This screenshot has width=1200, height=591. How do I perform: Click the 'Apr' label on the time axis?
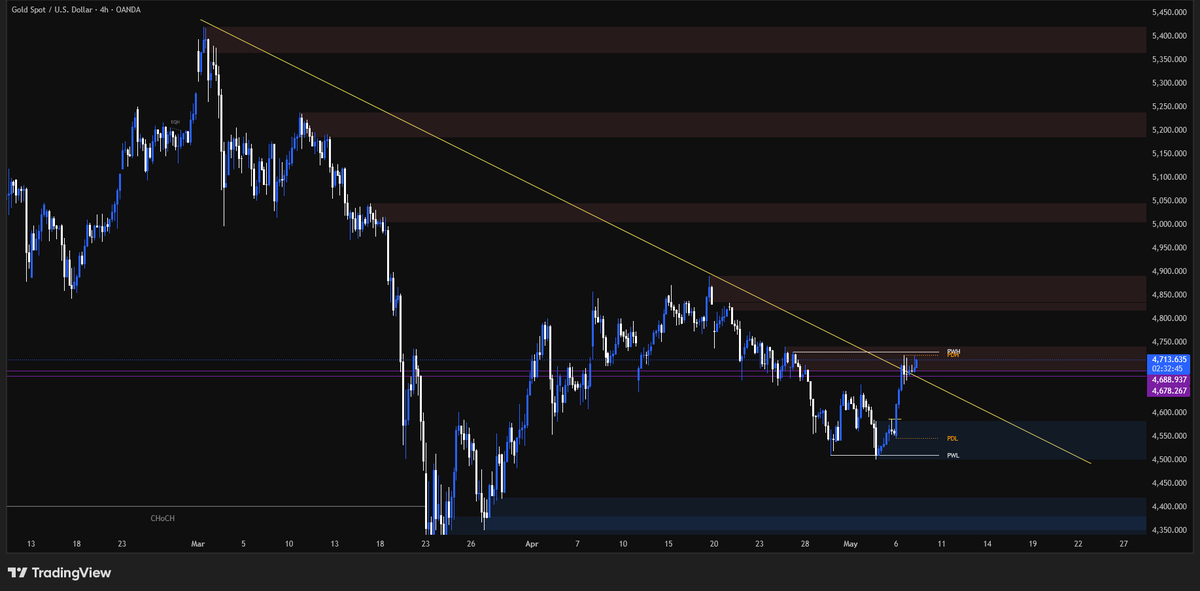click(x=531, y=544)
